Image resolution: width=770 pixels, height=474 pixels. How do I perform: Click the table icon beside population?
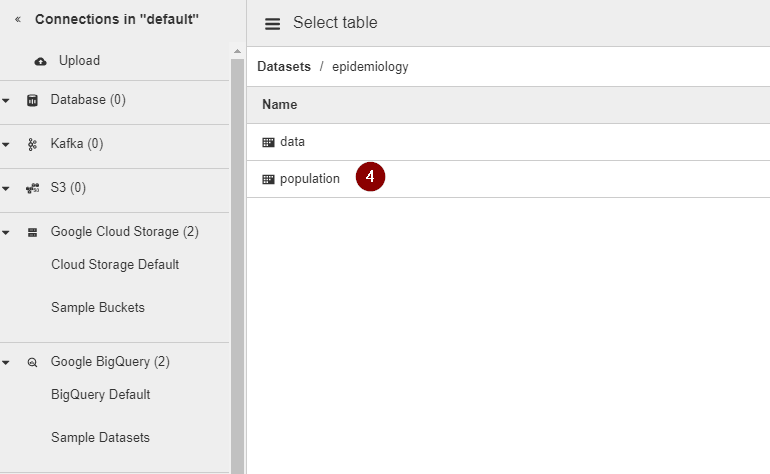[268, 179]
